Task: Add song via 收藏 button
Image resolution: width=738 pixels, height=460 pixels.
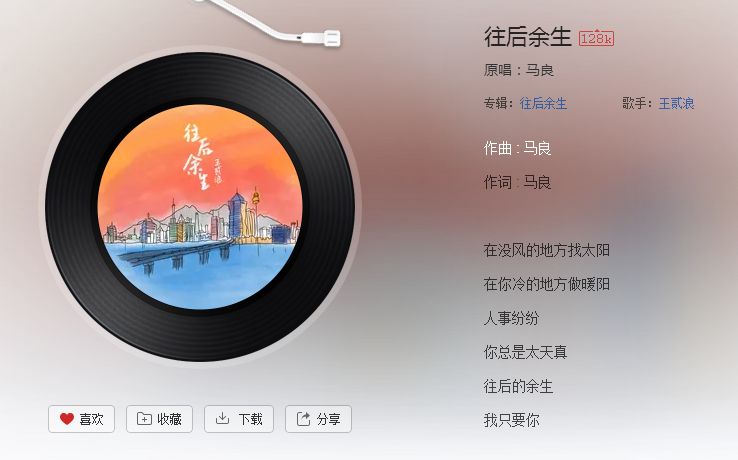Action: (x=159, y=419)
